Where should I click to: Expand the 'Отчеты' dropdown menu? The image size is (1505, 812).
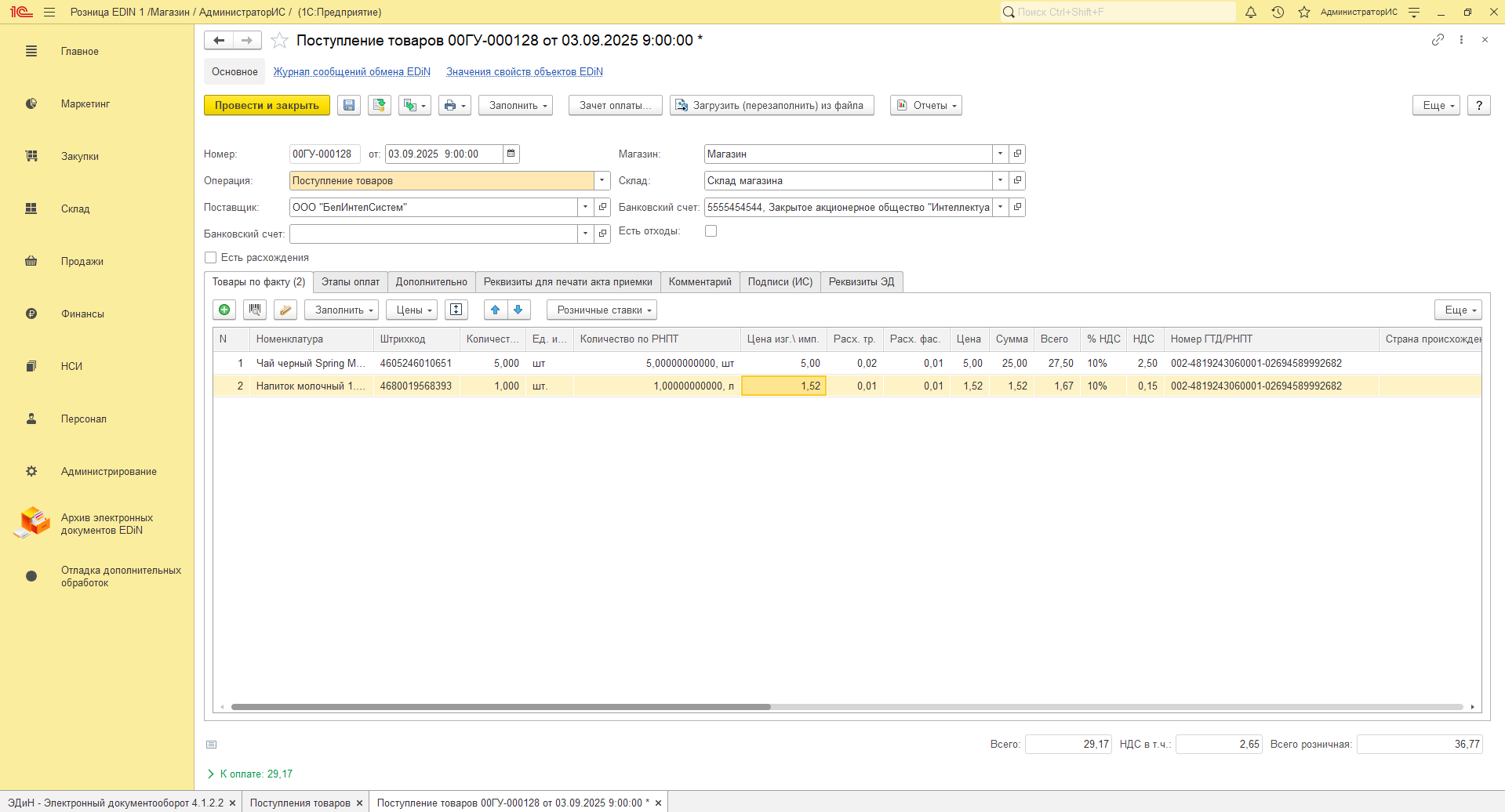pyautogui.click(x=926, y=106)
